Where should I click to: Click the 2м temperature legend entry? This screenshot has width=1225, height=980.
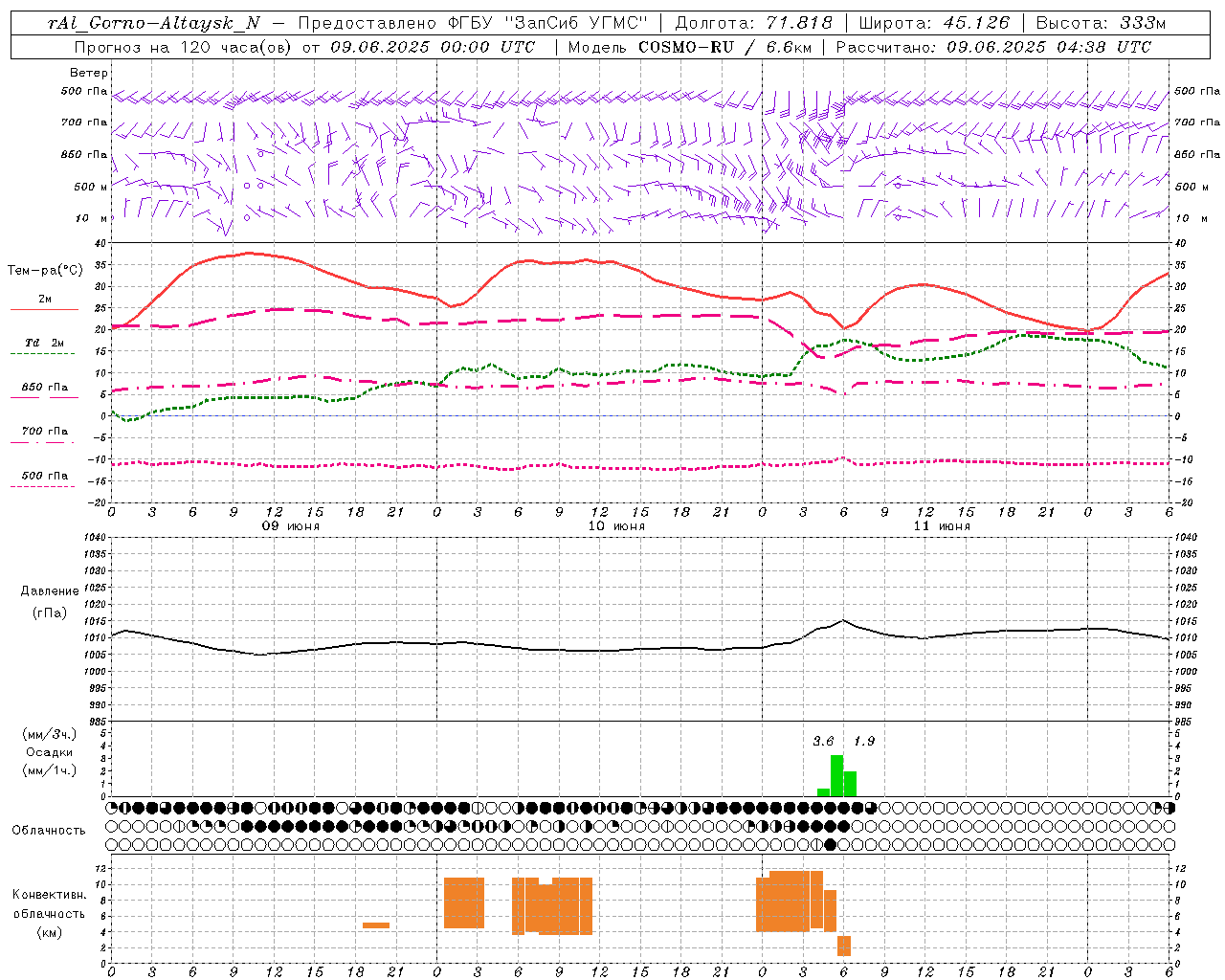[x=44, y=300]
